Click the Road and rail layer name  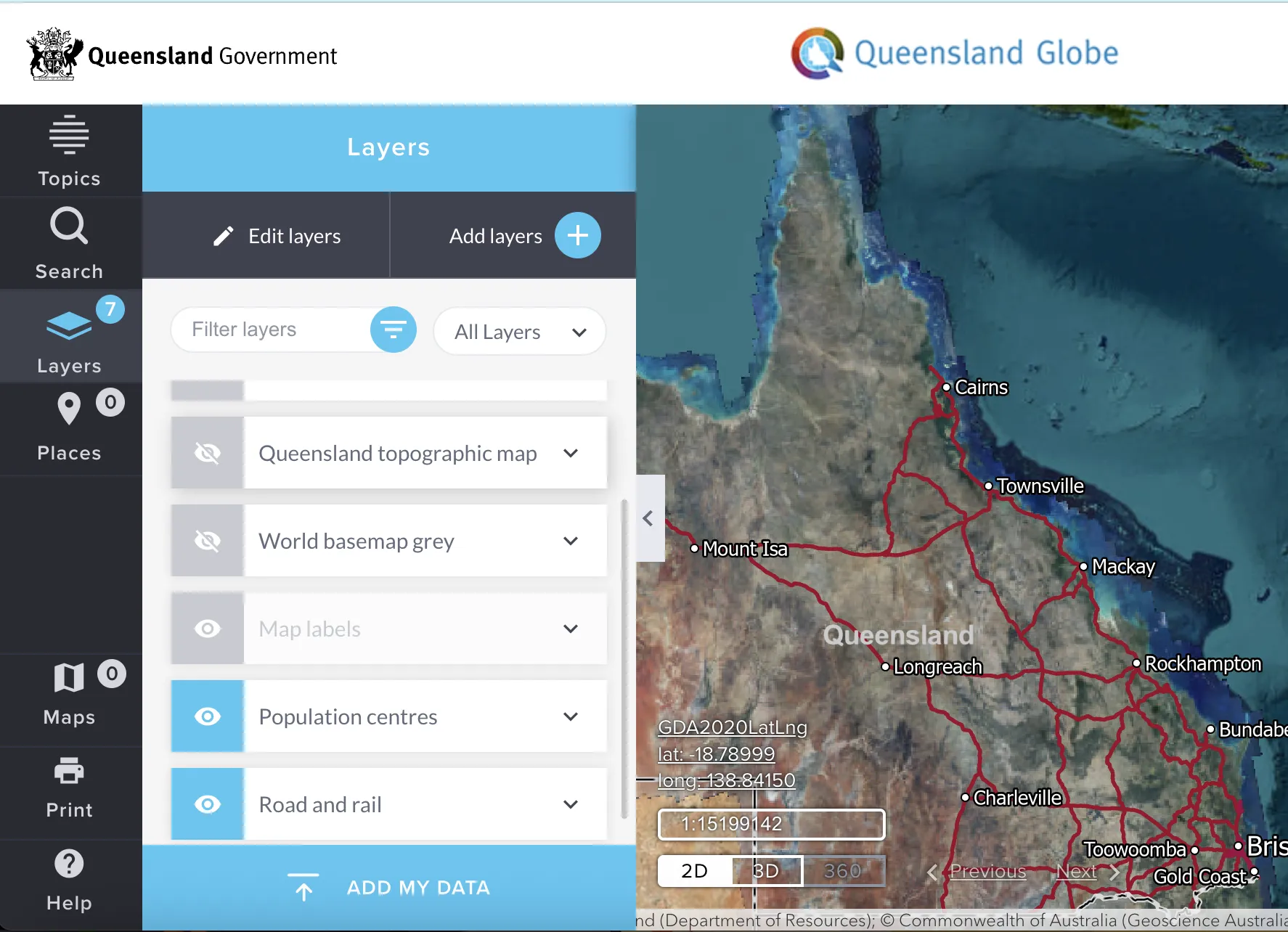click(320, 804)
